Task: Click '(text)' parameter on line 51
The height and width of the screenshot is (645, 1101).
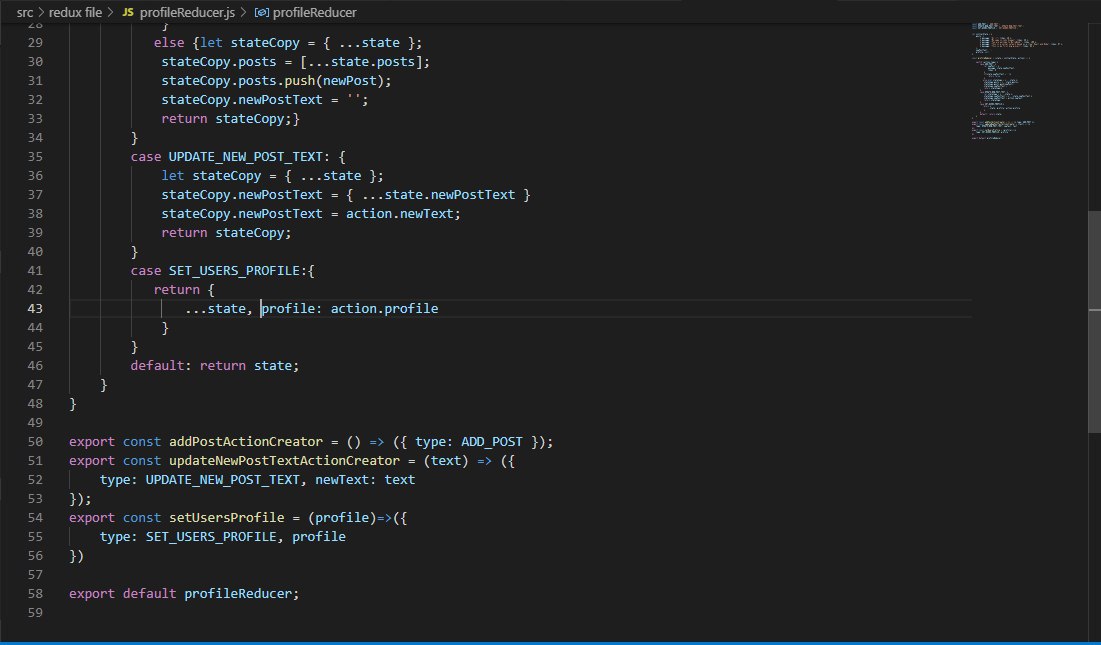Action: [x=446, y=460]
